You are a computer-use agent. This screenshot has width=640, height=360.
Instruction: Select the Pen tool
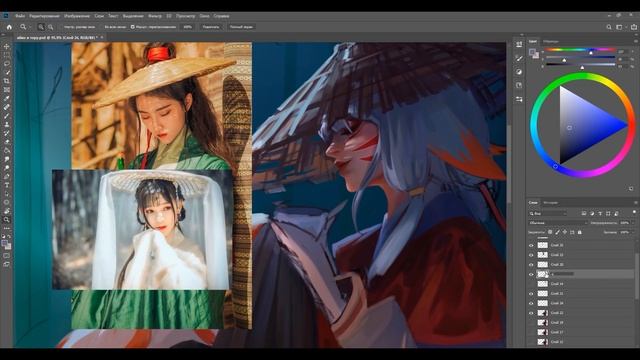[7, 176]
